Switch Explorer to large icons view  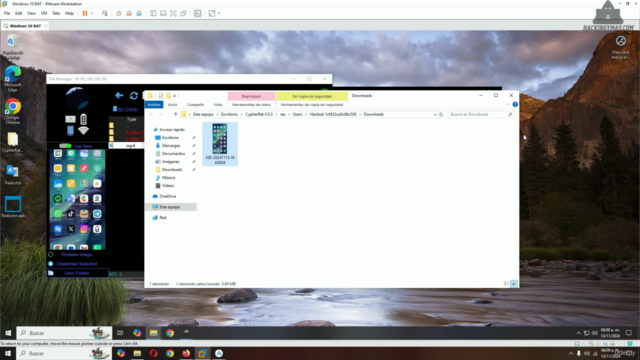[513, 284]
